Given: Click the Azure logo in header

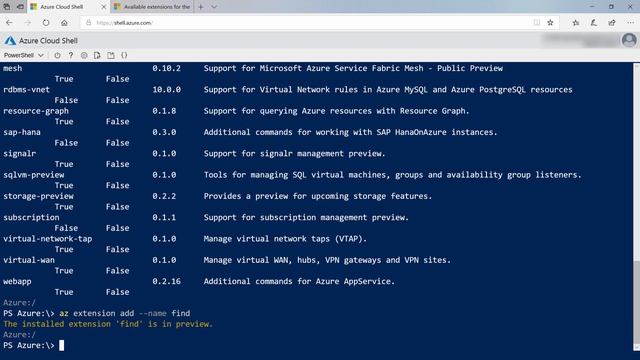Looking at the screenshot, I should click(10, 40).
